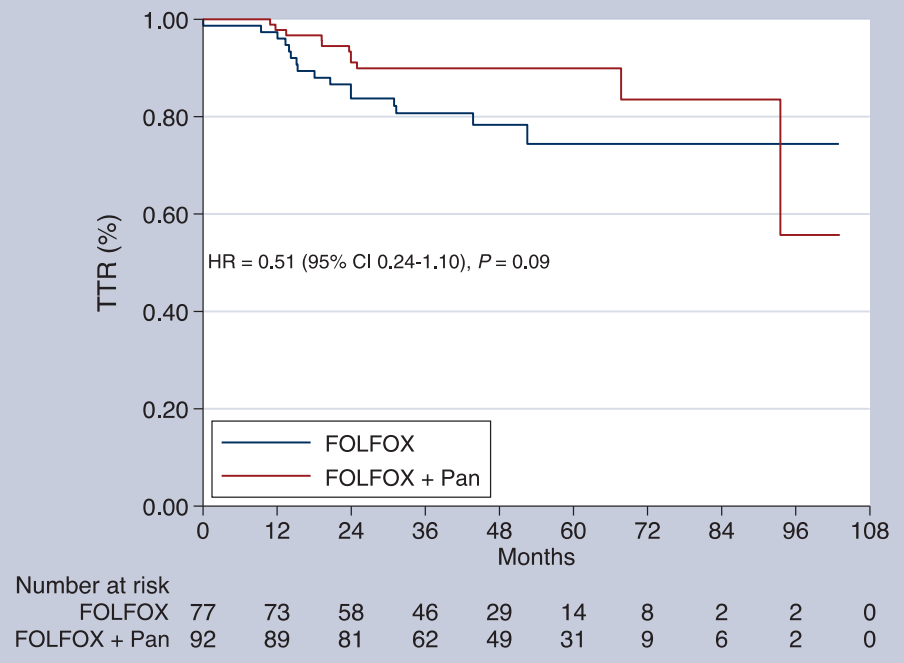Click the 60 month x-axis tick label
The width and height of the screenshot is (904, 663).
573,531
